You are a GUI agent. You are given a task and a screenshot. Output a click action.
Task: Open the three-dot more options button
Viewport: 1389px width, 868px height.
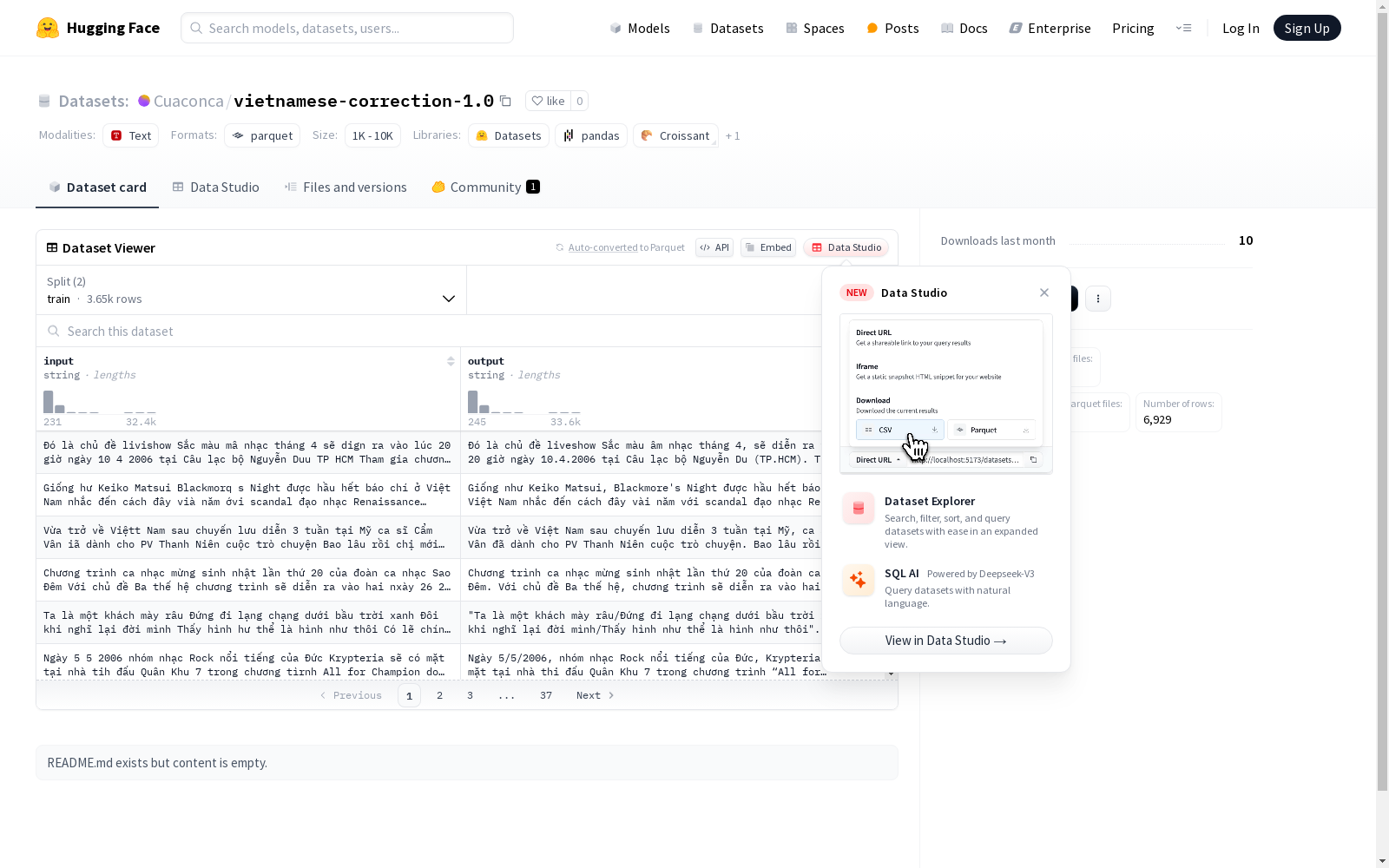coord(1098,299)
